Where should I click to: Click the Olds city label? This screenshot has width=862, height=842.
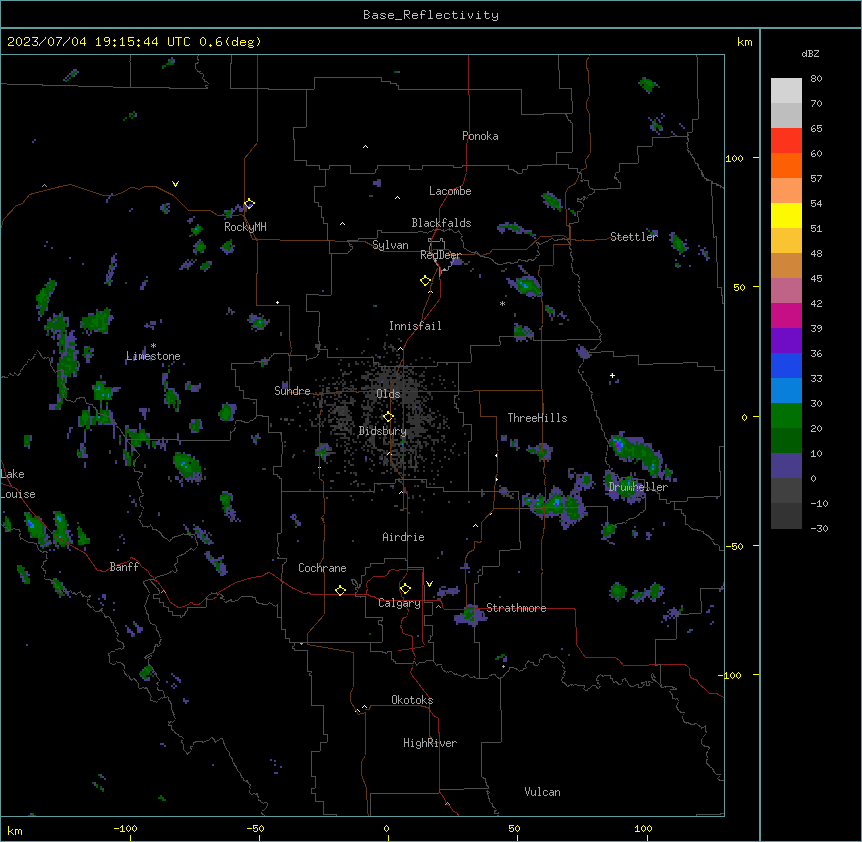pos(388,394)
